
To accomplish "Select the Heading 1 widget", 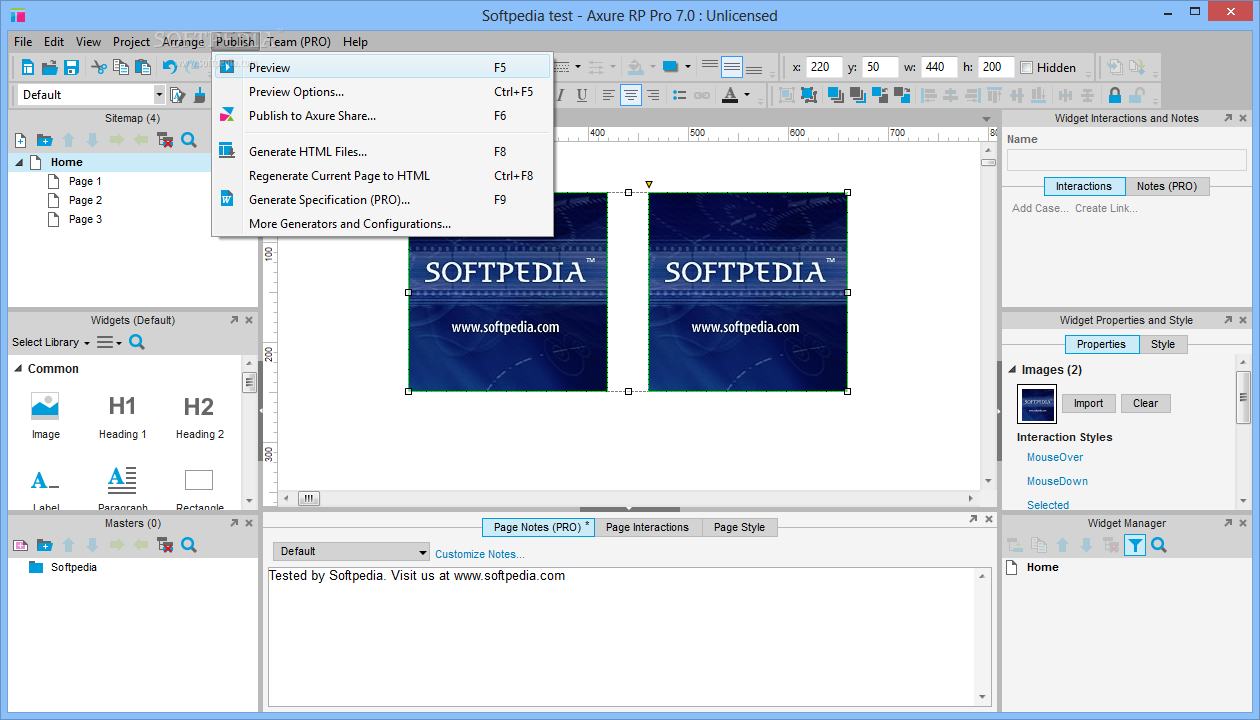I will point(122,415).
